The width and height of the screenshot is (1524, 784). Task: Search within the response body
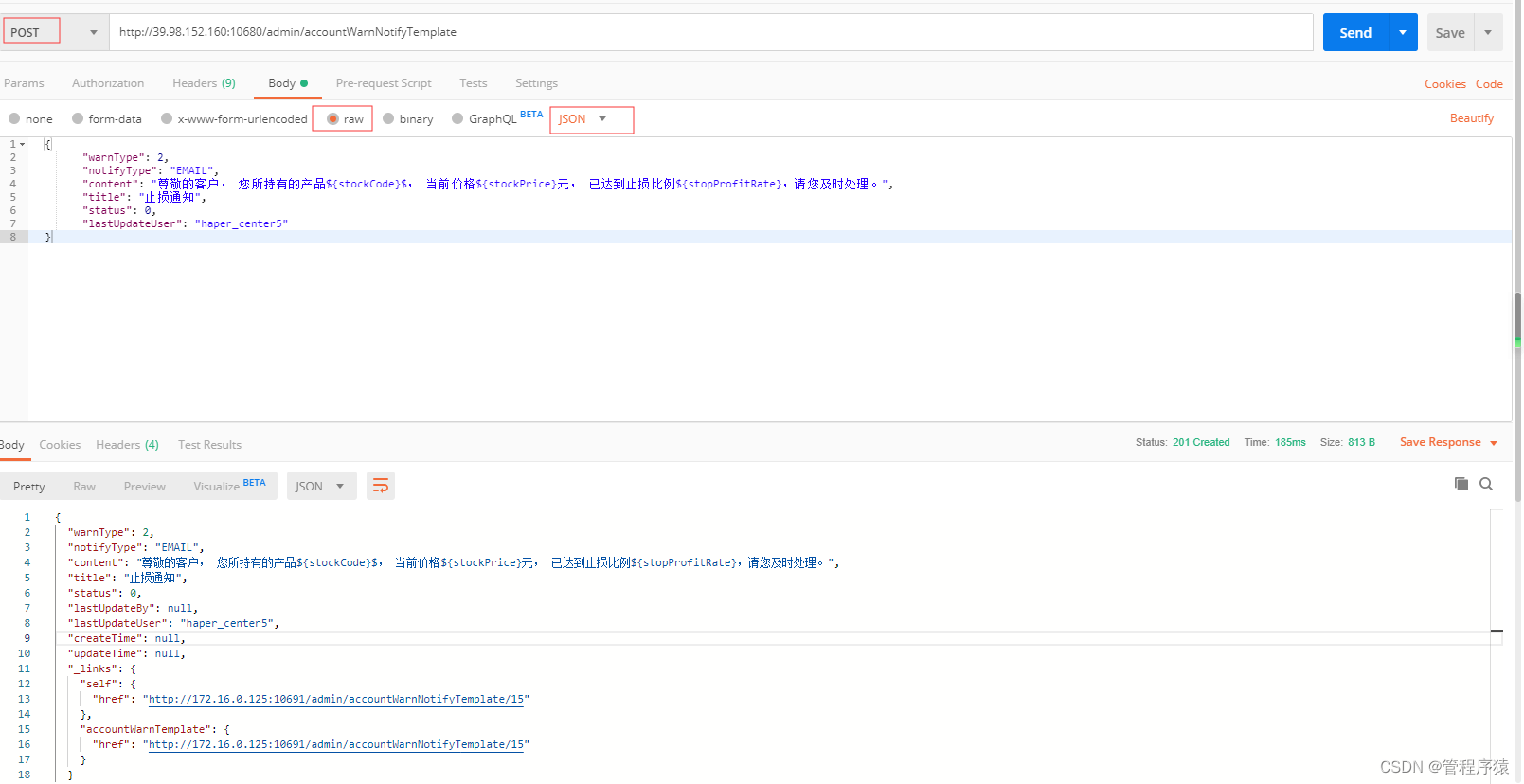coord(1486,484)
